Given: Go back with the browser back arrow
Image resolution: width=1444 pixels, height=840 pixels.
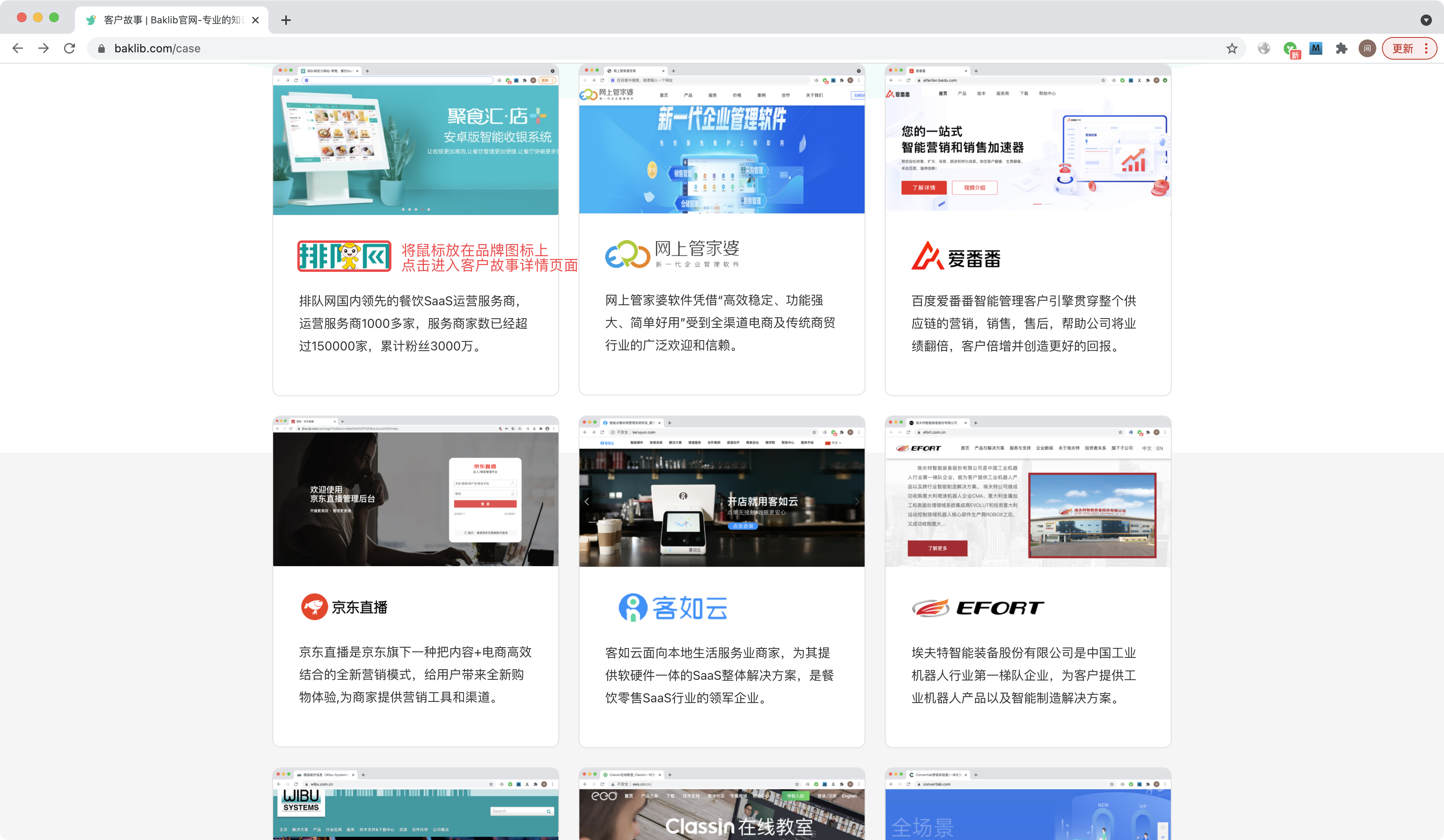Looking at the screenshot, I should 18,49.
